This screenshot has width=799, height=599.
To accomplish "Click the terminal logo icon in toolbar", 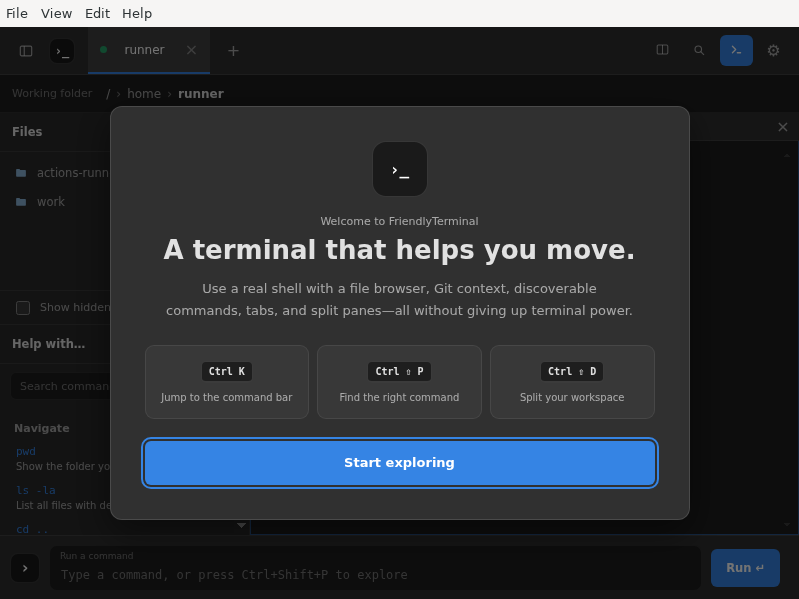I will (x=62, y=51).
